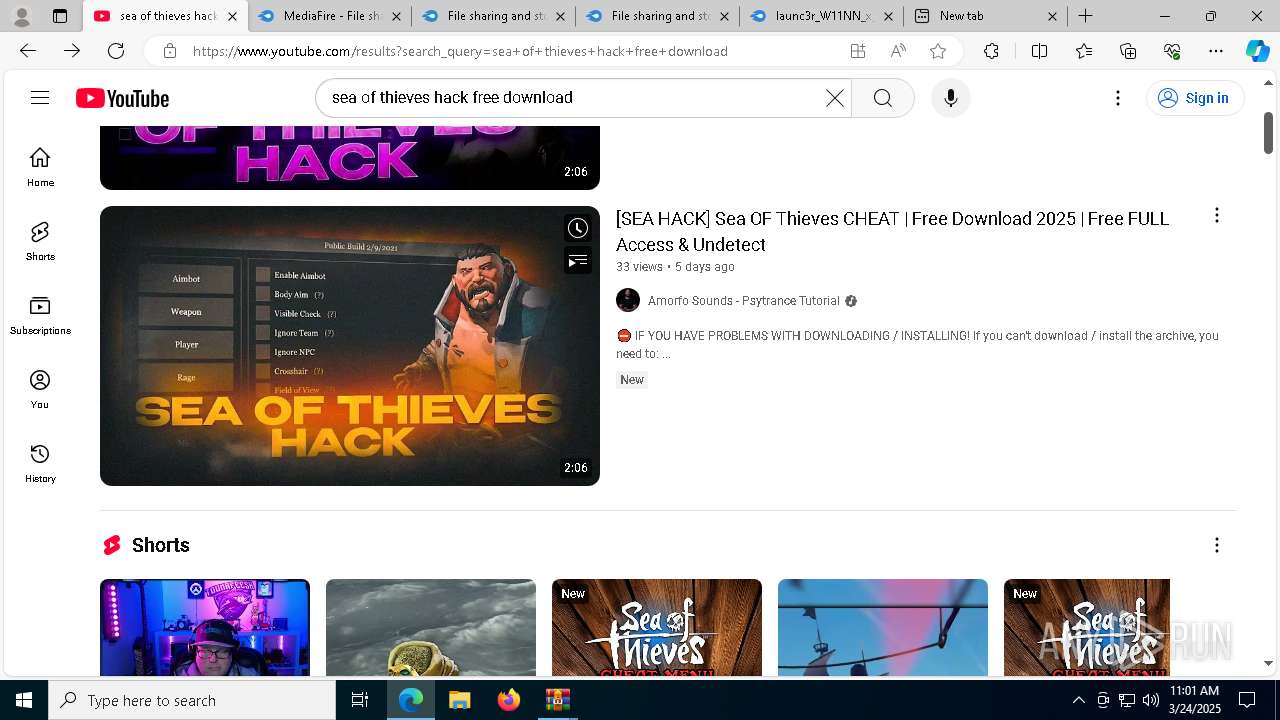Click the Amorfo Sounds channel avatar
This screenshot has width=1280, height=720.
click(628, 300)
